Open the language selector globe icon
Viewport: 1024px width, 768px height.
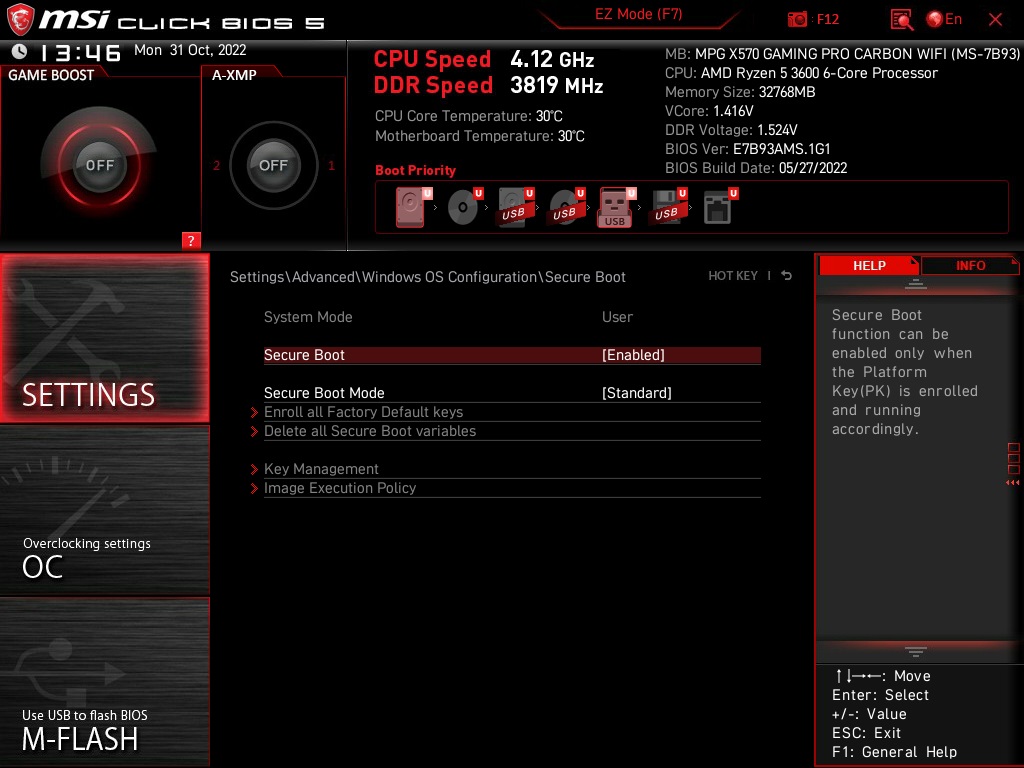pyautogui.click(x=935, y=20)
